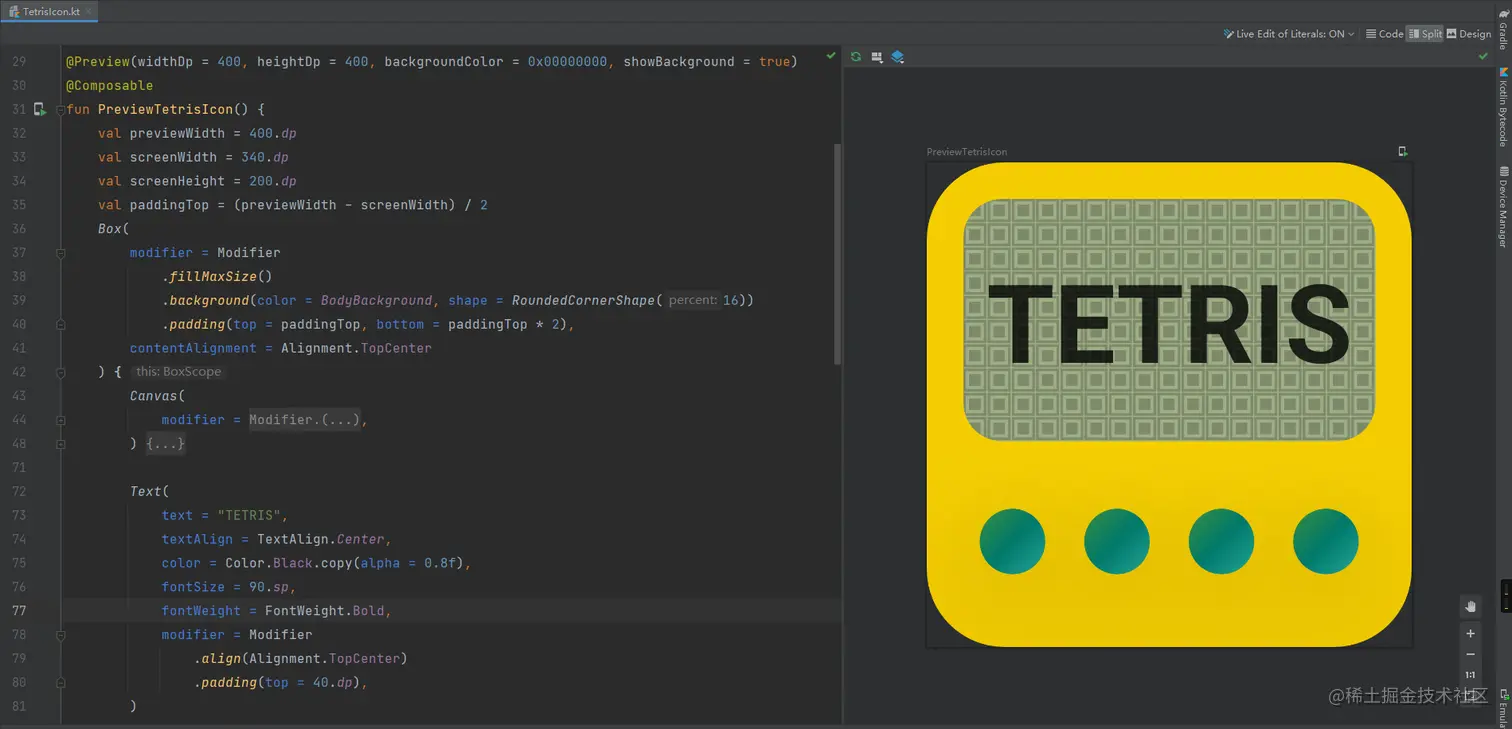Switch to Design-only view
Viewport: 1512px width, 729px height.
(x=1468, y=34)
